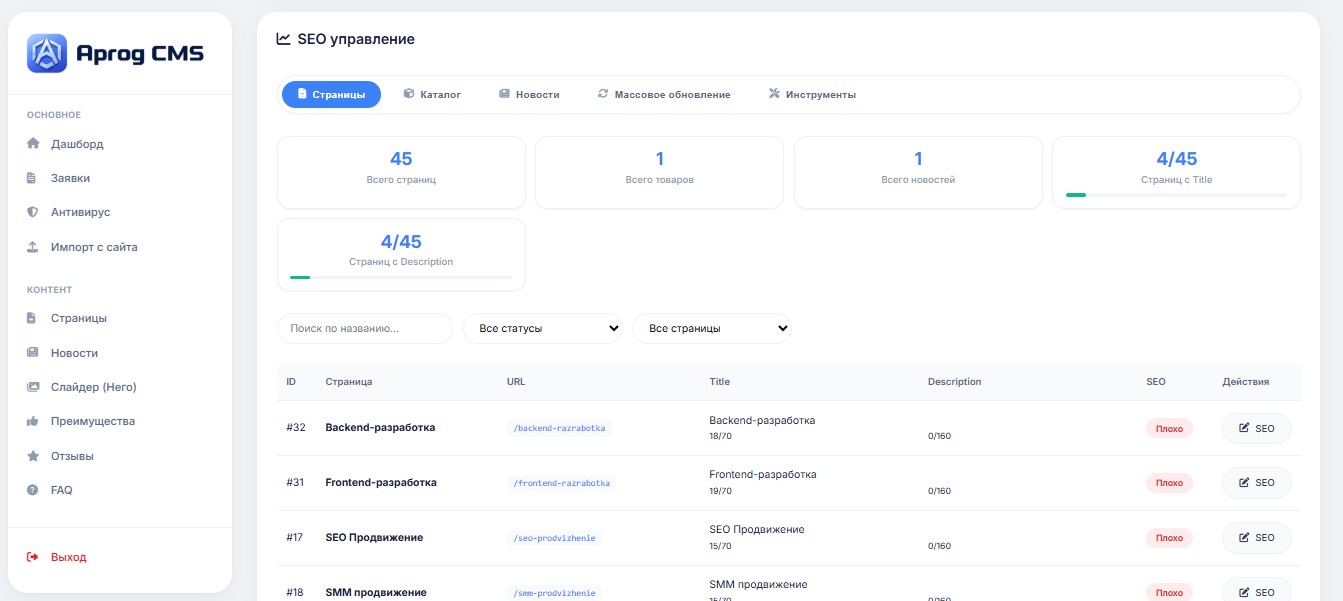Click the thumbs-up icon beside Преимущества

coord(33,421)
